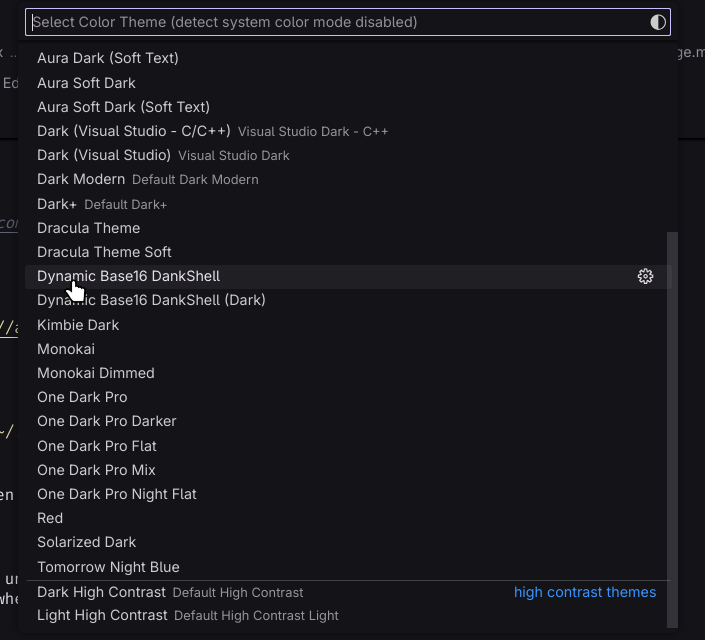This screenshot has height=640, width=705.
Task: Toggle the system color mode detection icon
Action: (657, 22)
